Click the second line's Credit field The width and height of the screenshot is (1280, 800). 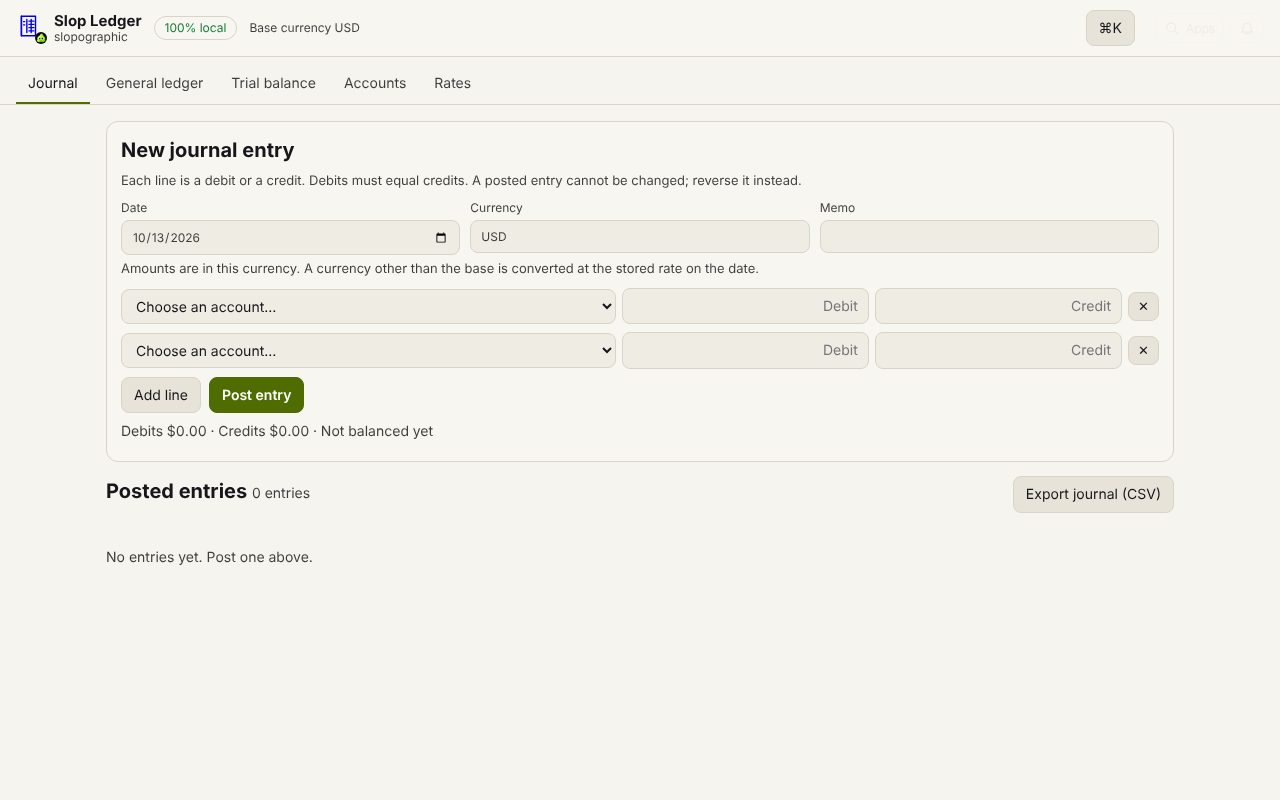(998, 350)
